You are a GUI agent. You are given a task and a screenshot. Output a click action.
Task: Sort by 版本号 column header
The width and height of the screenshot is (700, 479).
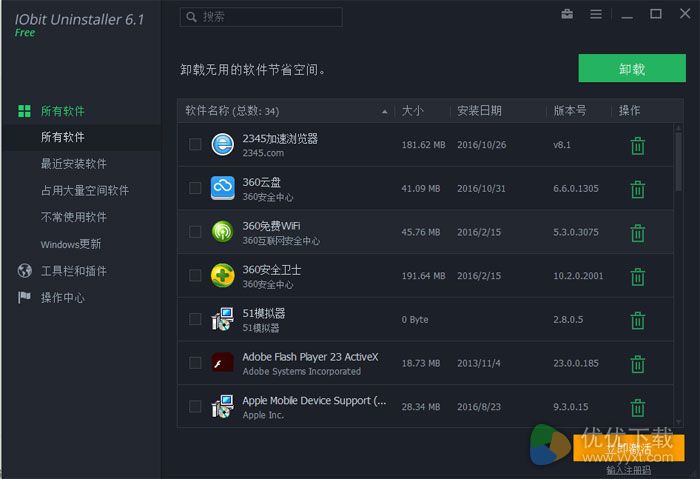[578, 111]
